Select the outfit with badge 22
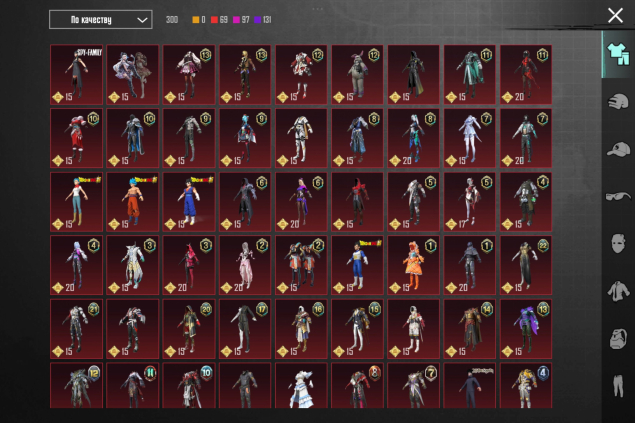This screenshot has width=635, height=423. click(526, 265)
